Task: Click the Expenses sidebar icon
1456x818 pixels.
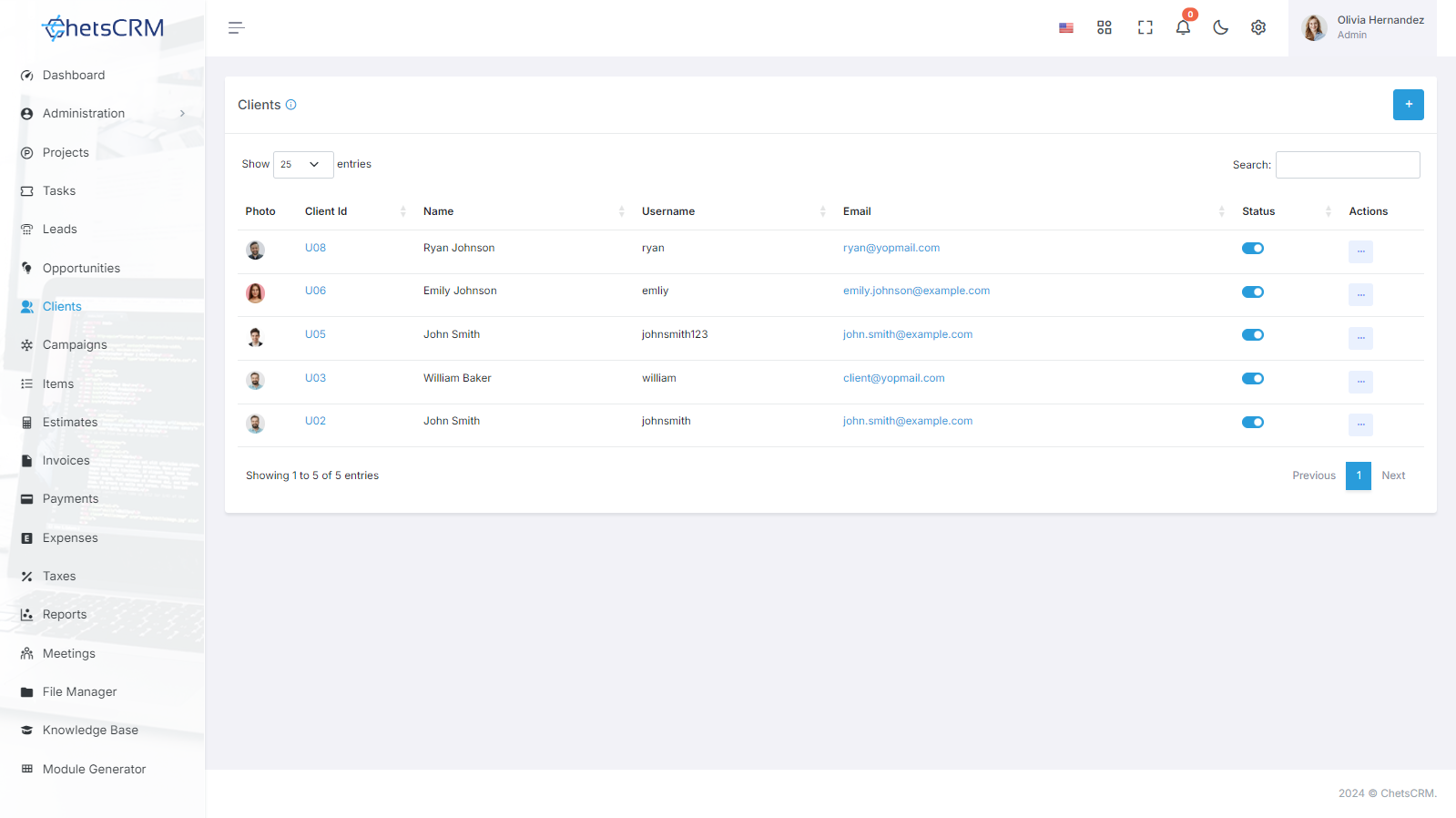Action: [x=26, y=538]
